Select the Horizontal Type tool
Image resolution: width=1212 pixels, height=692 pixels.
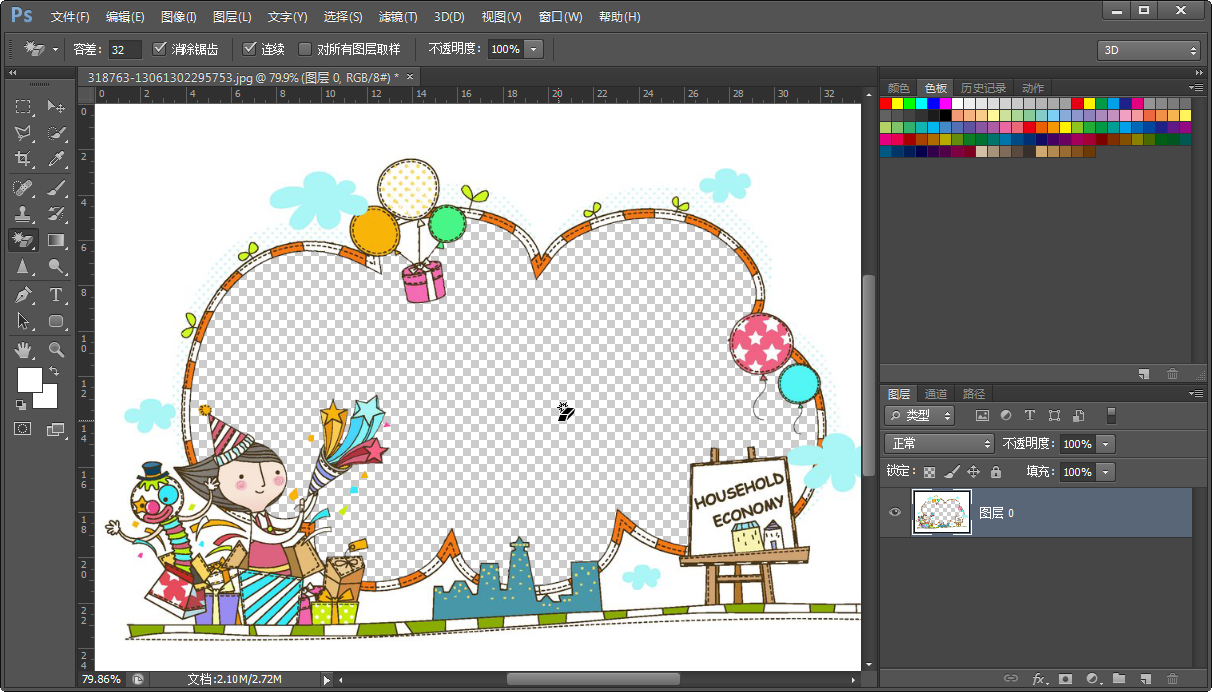(x=56, y=295)
